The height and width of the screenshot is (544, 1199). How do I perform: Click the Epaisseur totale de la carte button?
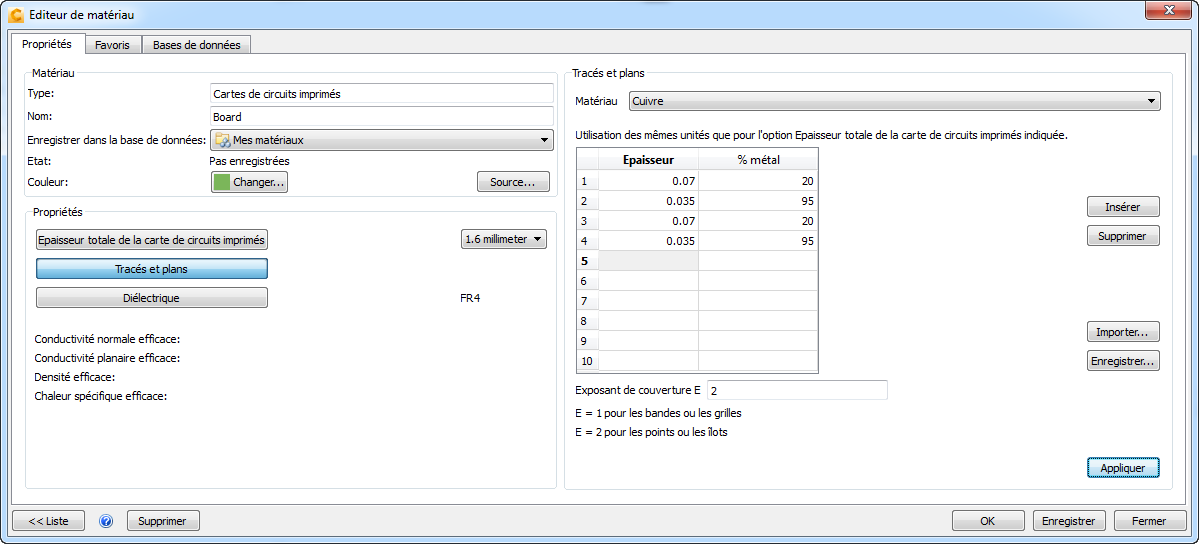point(152,240)
